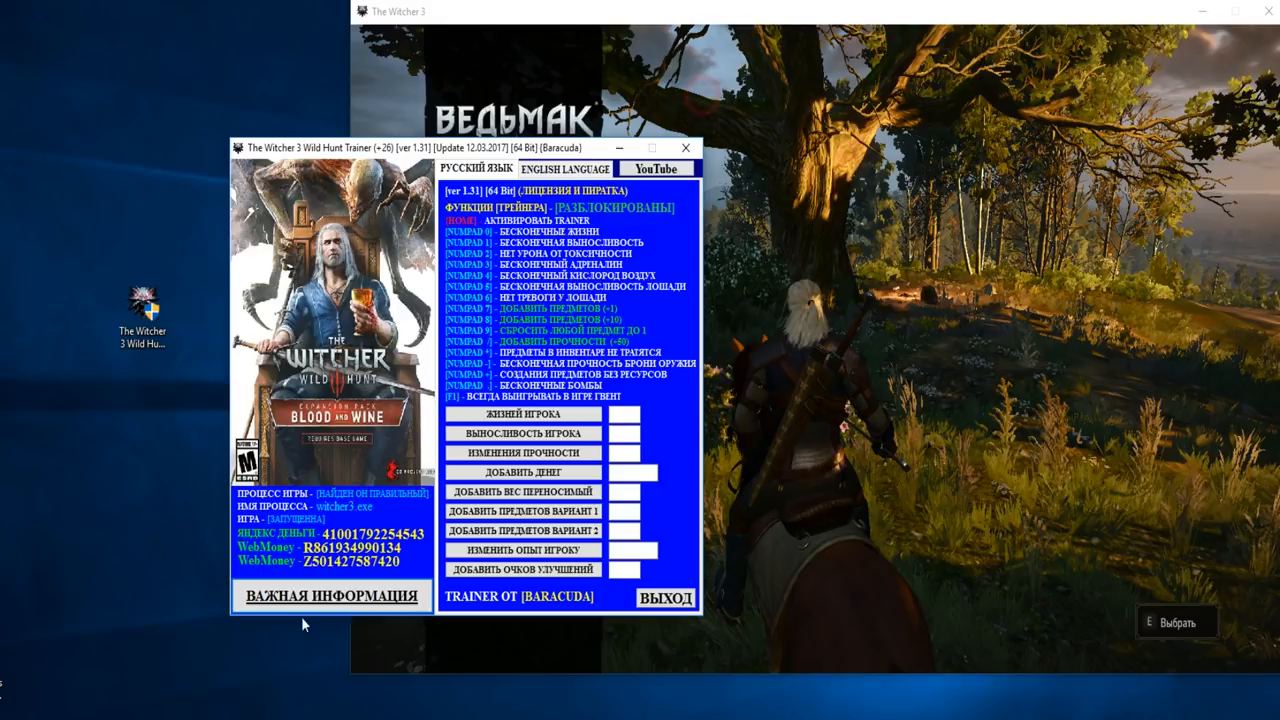Image resolution: width=1280 pixels, height=720 pixels.
Task: Minimize the trainer window
Action: (x=620, y=148)
